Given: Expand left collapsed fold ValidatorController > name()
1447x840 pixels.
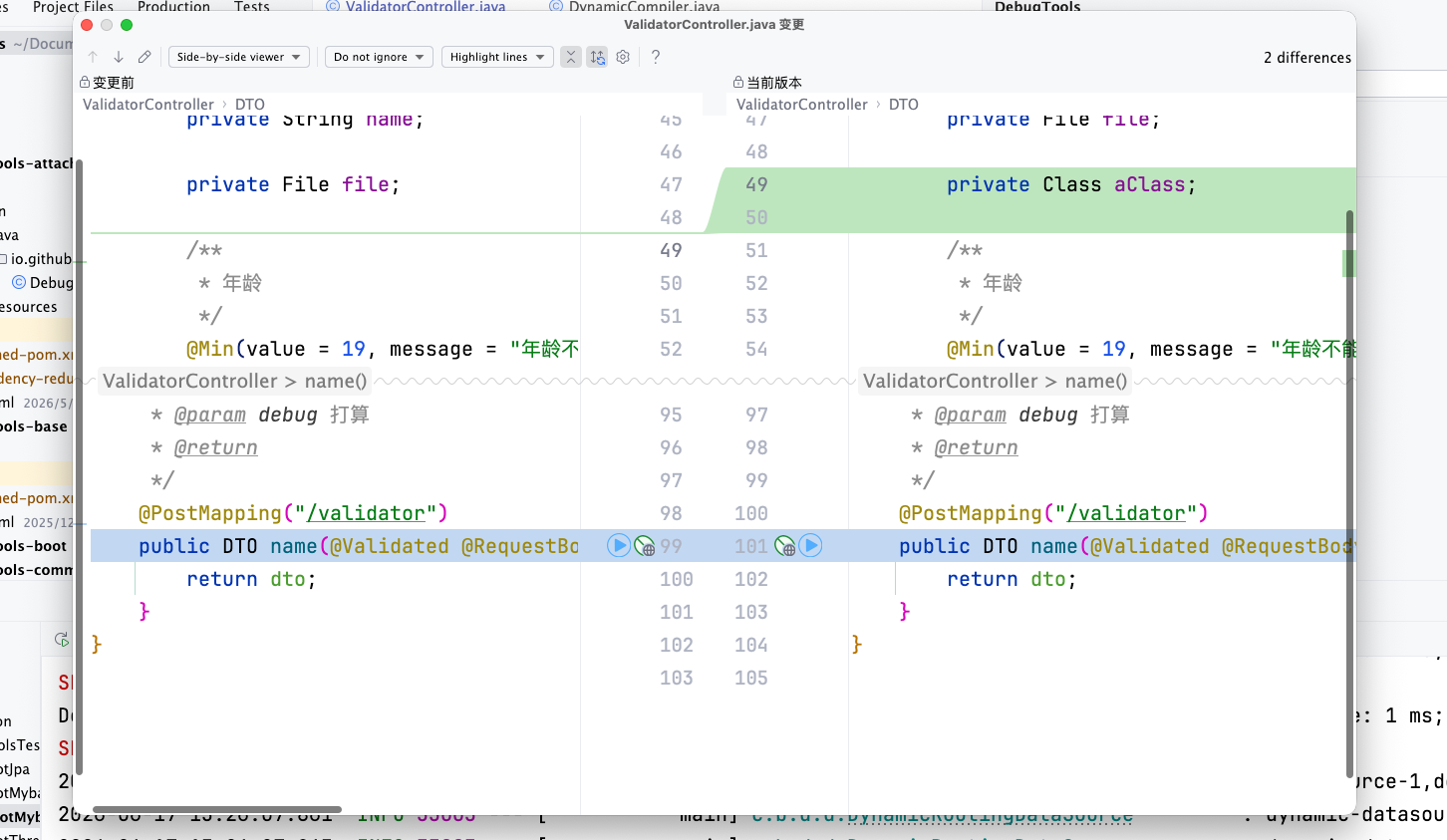Looking at the screenshot, I should click(235, 381).
